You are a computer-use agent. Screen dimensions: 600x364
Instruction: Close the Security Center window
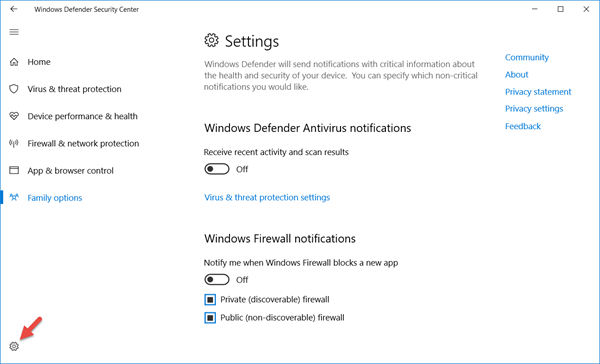586,9
